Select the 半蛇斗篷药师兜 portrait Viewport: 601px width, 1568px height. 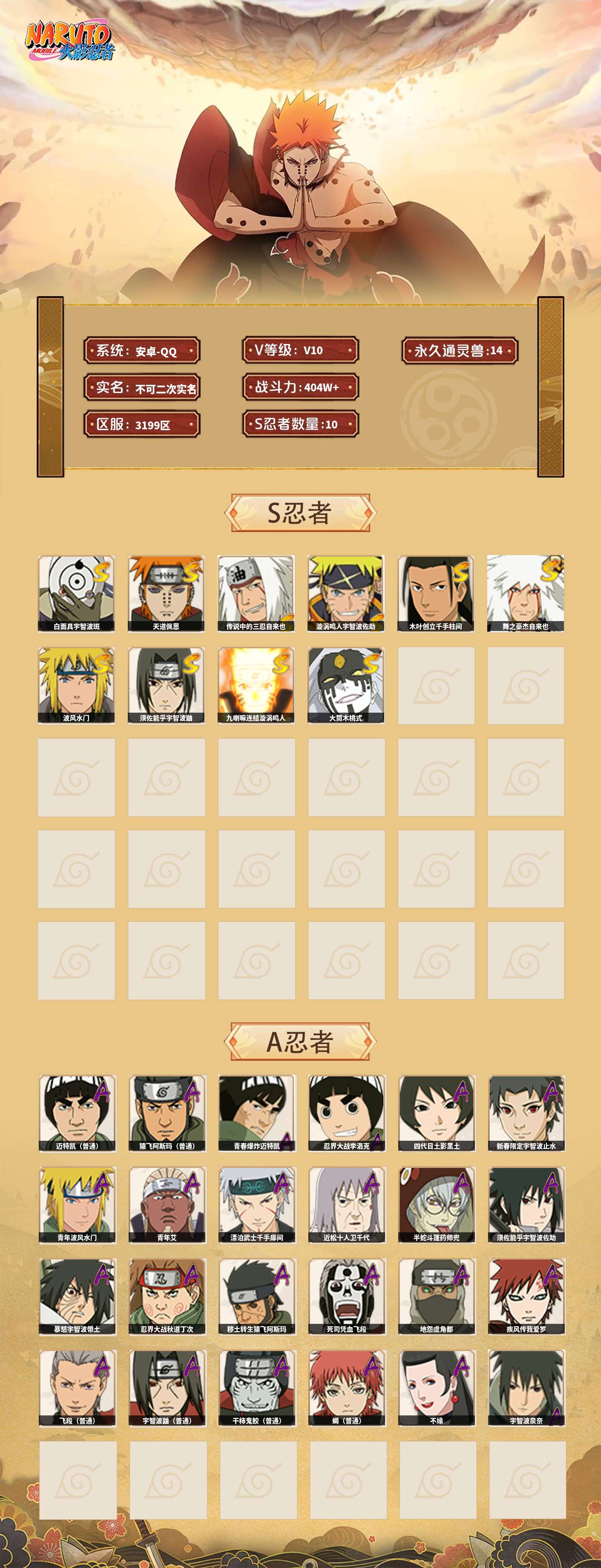coord(437,1205)
